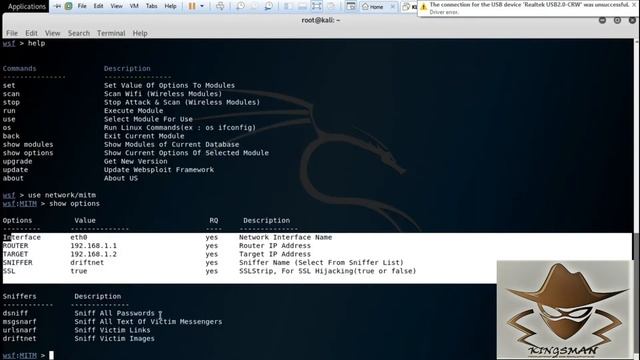
Task: Click the driftnet value in SNIFFER row
Action: coord(87,262)
